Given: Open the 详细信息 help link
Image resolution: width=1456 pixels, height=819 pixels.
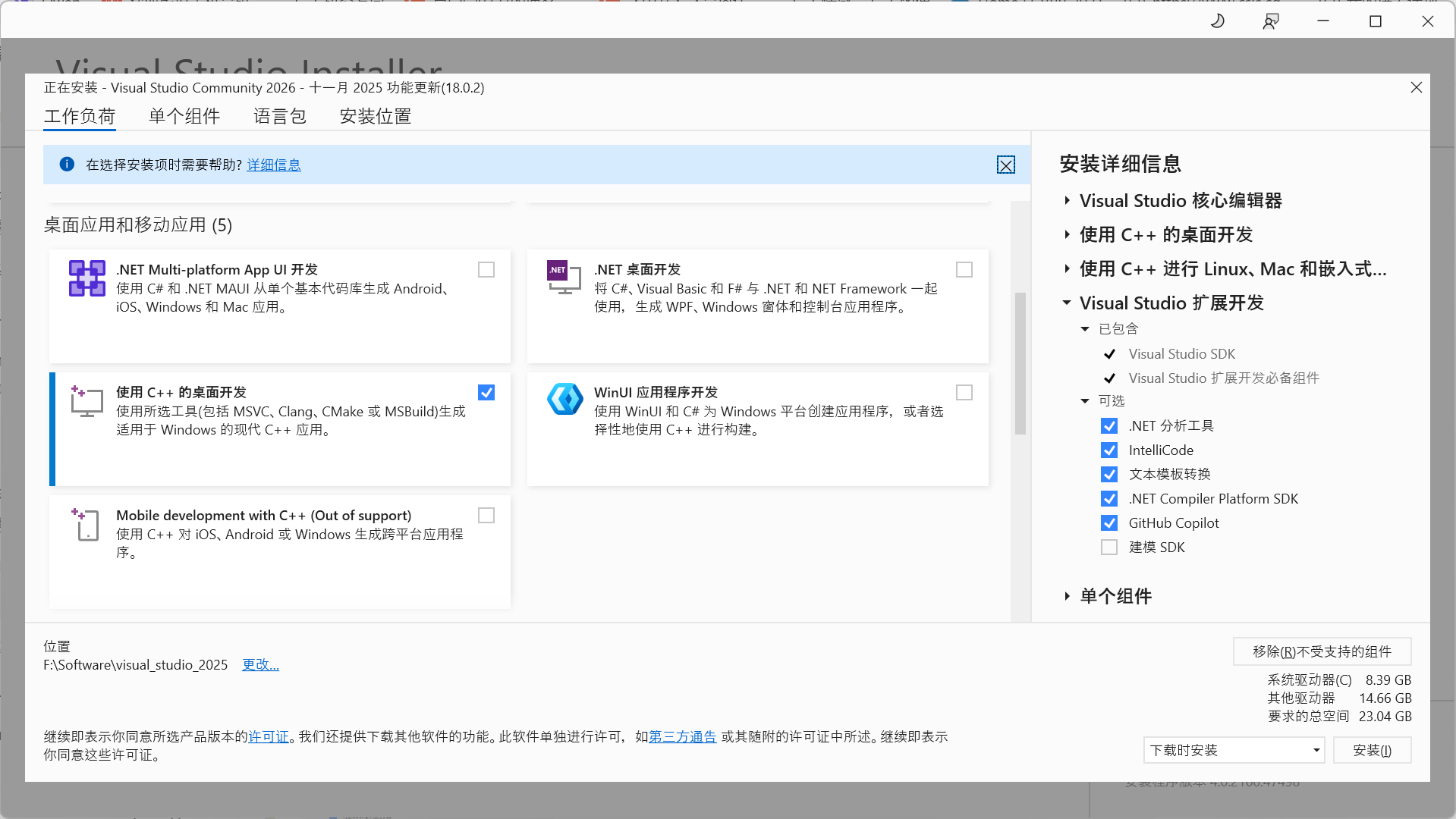Looking at the screenshot, I should click(274, 165).
